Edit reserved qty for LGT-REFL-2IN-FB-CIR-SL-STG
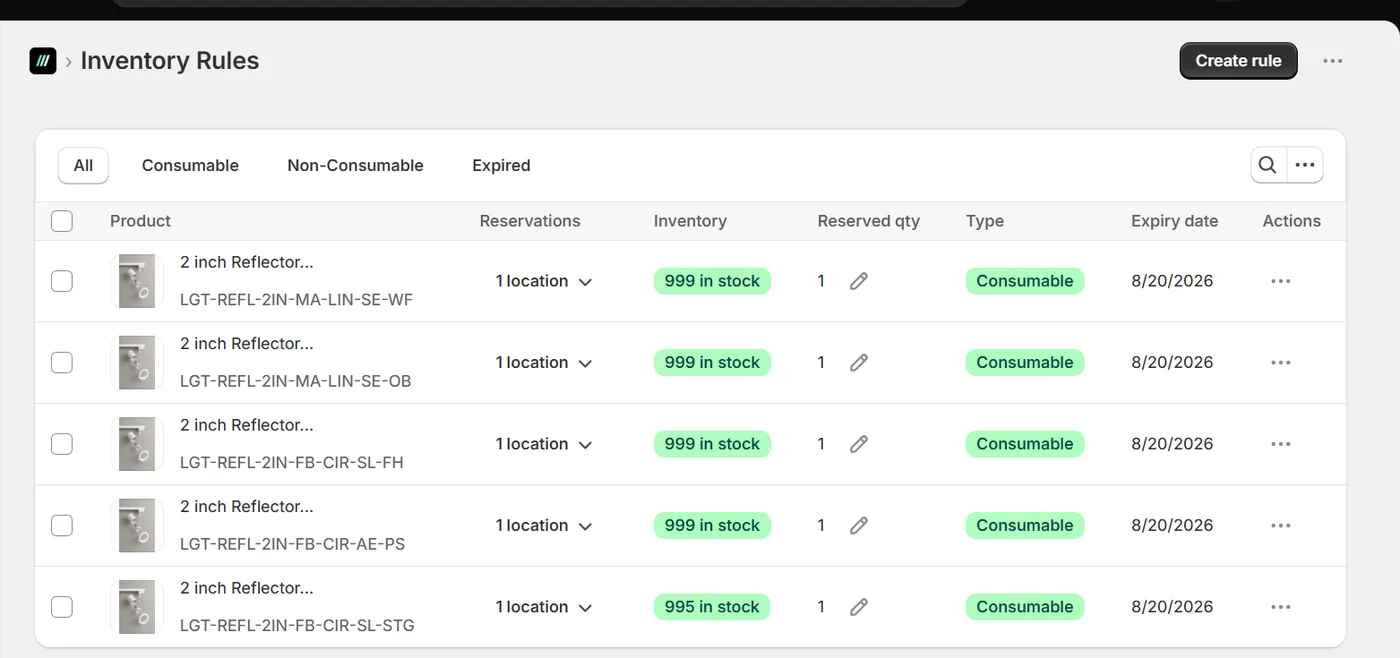This screenshot has height=658, width=1400. (858, 607)
